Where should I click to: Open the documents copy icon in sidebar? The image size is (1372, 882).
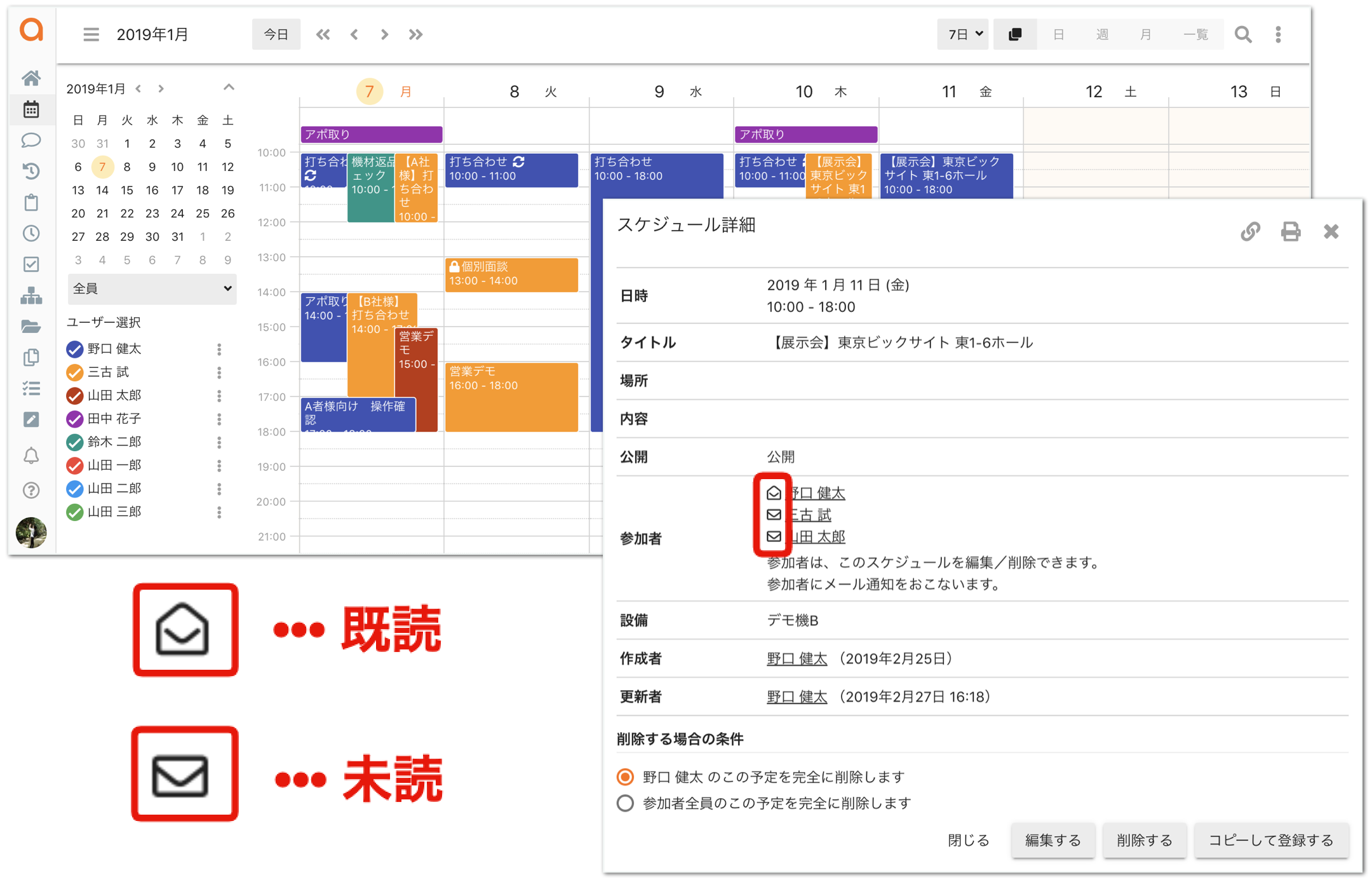[31, 357]
